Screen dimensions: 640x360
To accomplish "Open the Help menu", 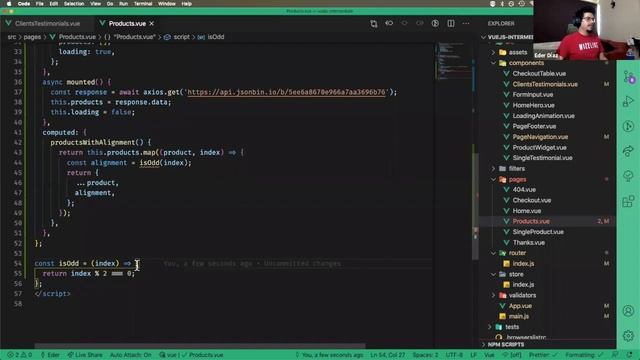I will tap(187, 4).
